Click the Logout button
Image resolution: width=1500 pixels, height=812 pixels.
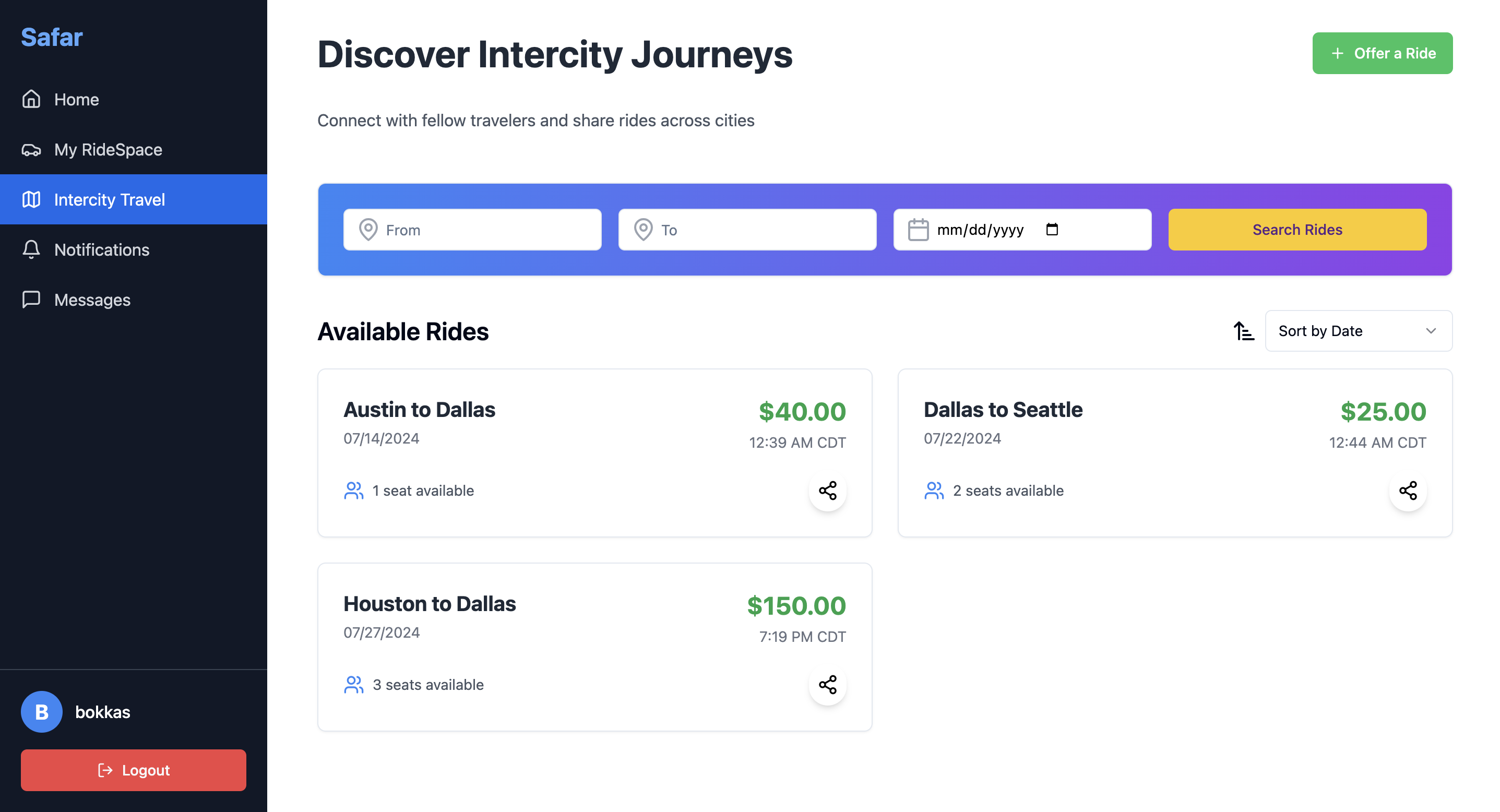(x=133, y=770)
